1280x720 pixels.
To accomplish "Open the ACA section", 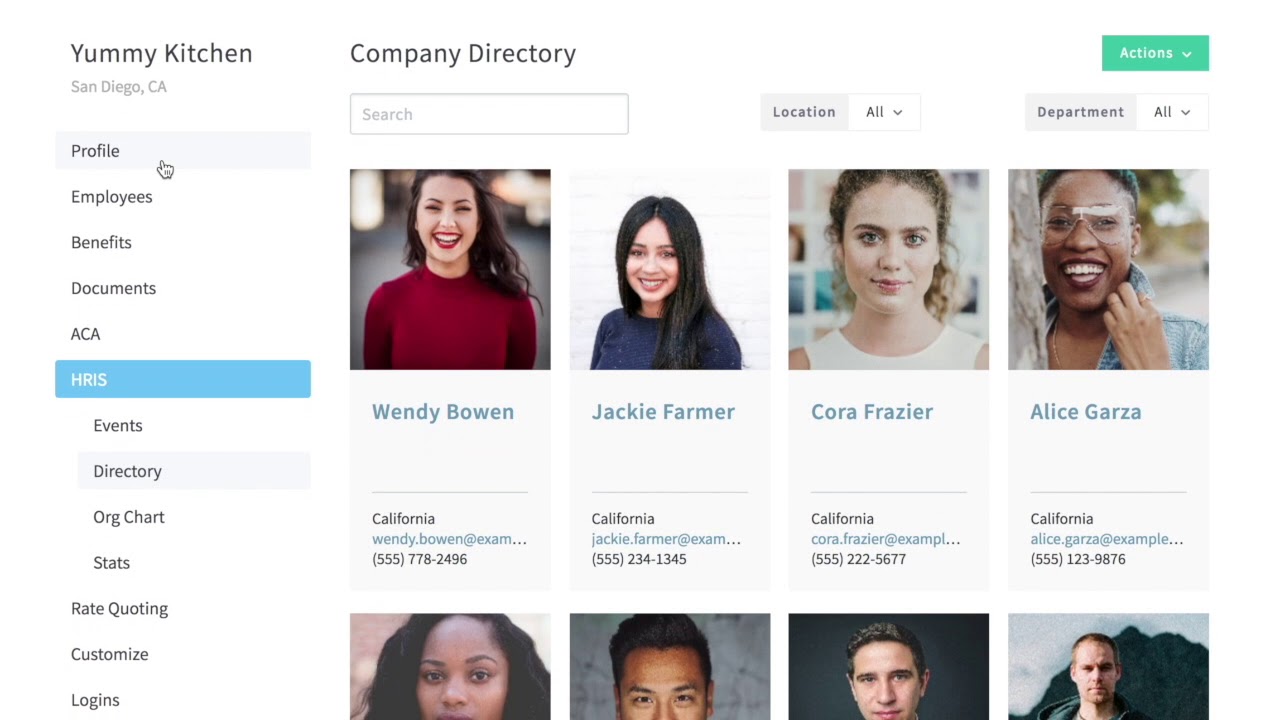I will click(85, 334).
